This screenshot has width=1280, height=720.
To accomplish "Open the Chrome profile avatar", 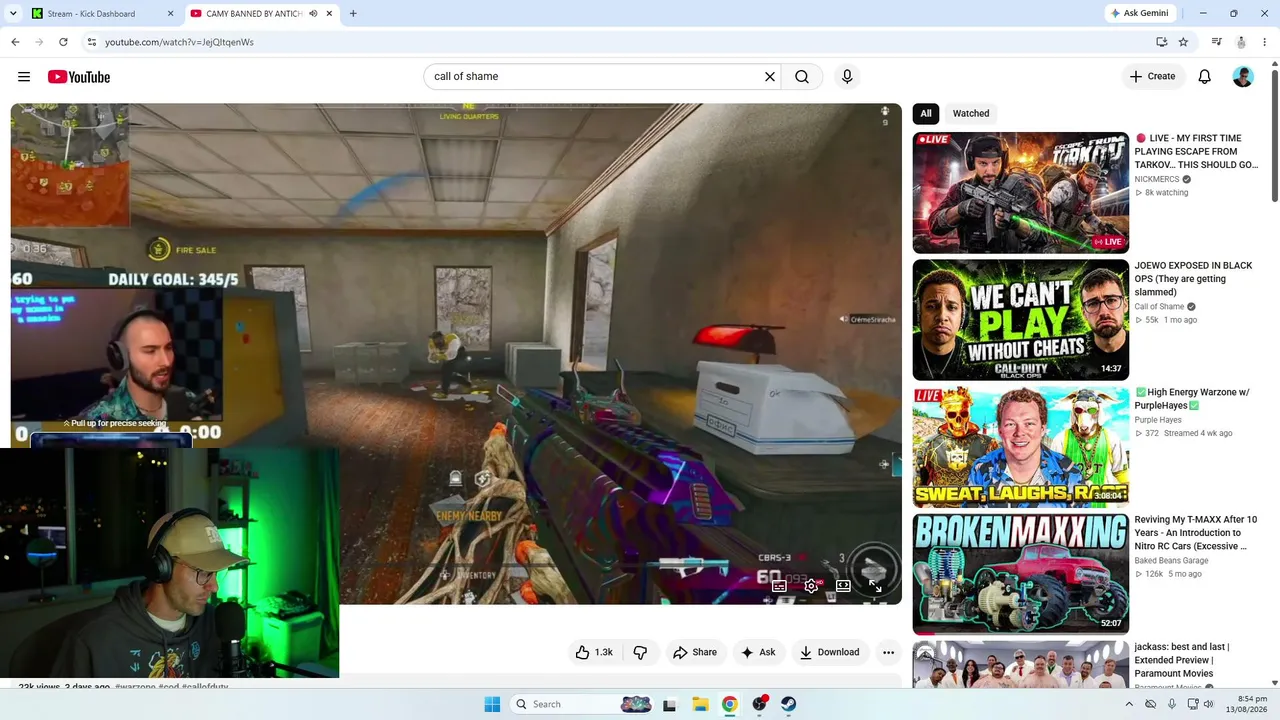I will tap(1241, 42).
